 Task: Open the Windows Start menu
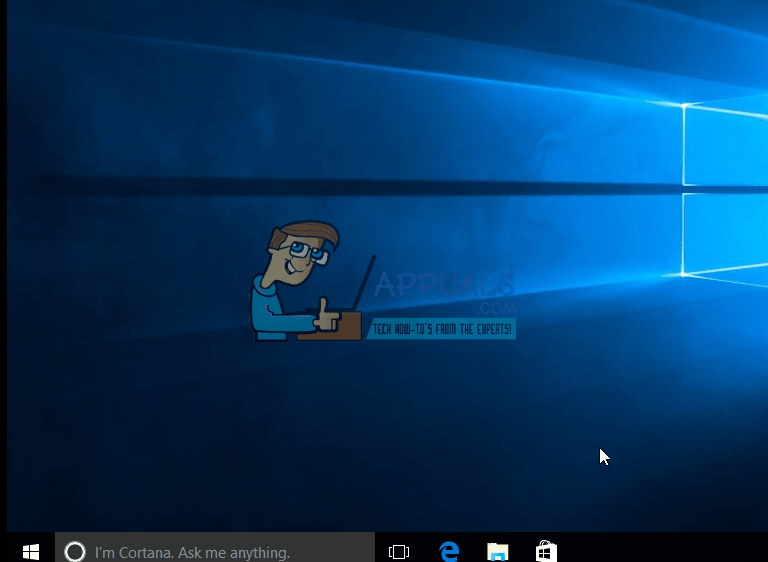pyautogui.click(x=31, y=551)
